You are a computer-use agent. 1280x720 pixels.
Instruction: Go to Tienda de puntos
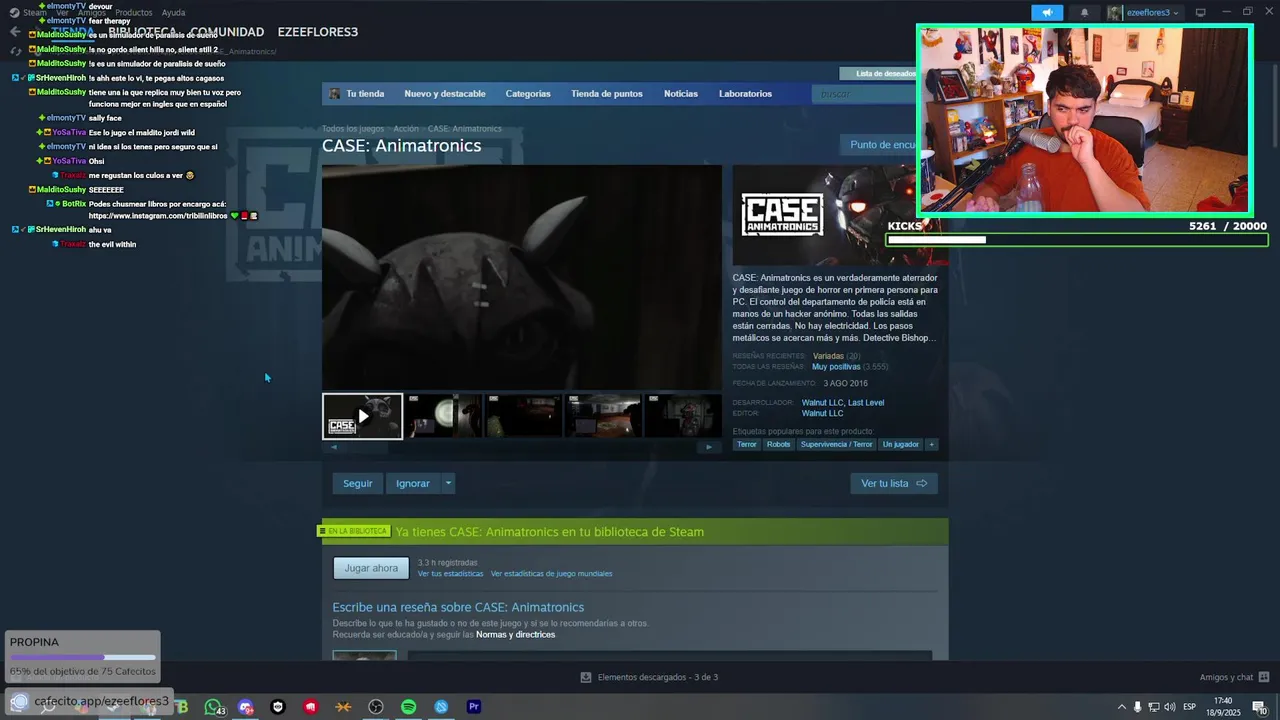607,94
